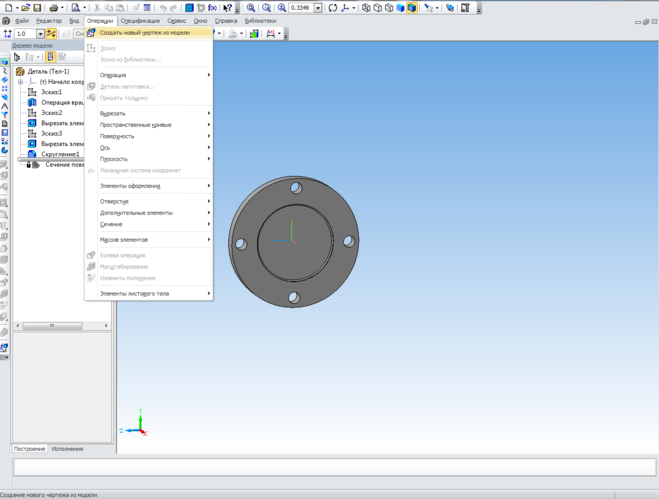Select Операция вращения in model tree
659x499 pixels.
[61, 102]
